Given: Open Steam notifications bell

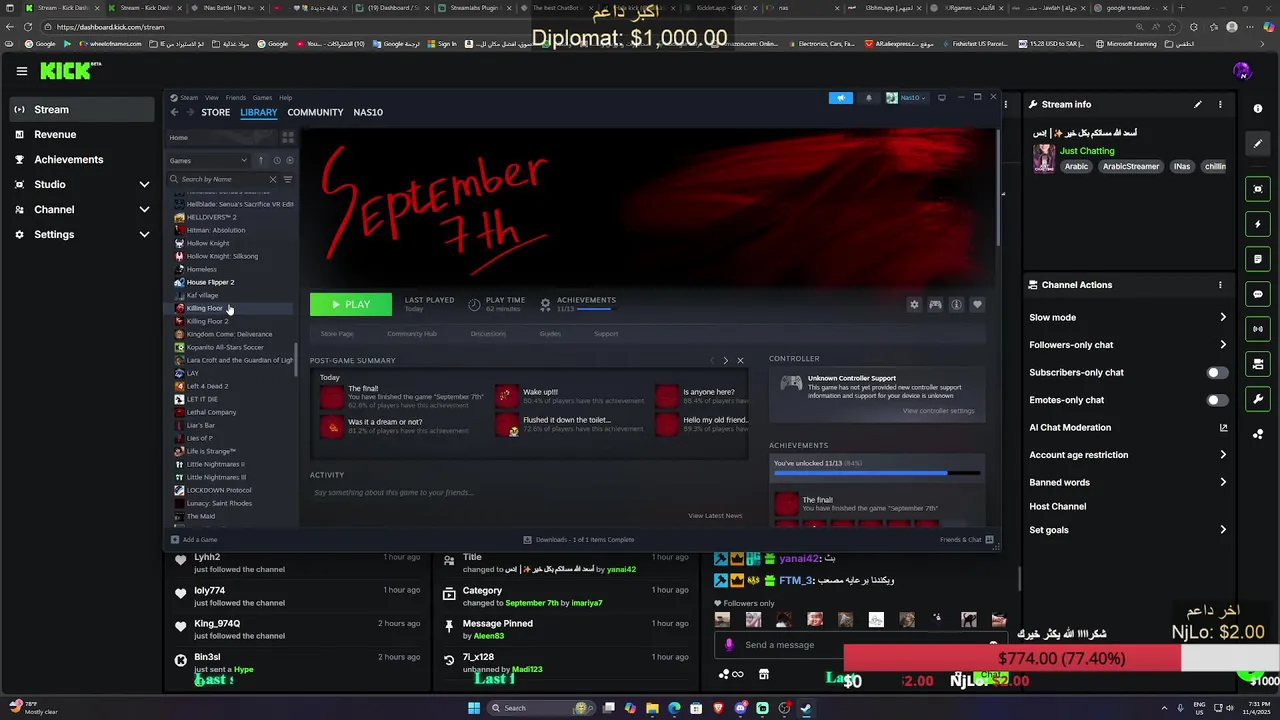Looking at the screenshot, I should click(868, 98).
